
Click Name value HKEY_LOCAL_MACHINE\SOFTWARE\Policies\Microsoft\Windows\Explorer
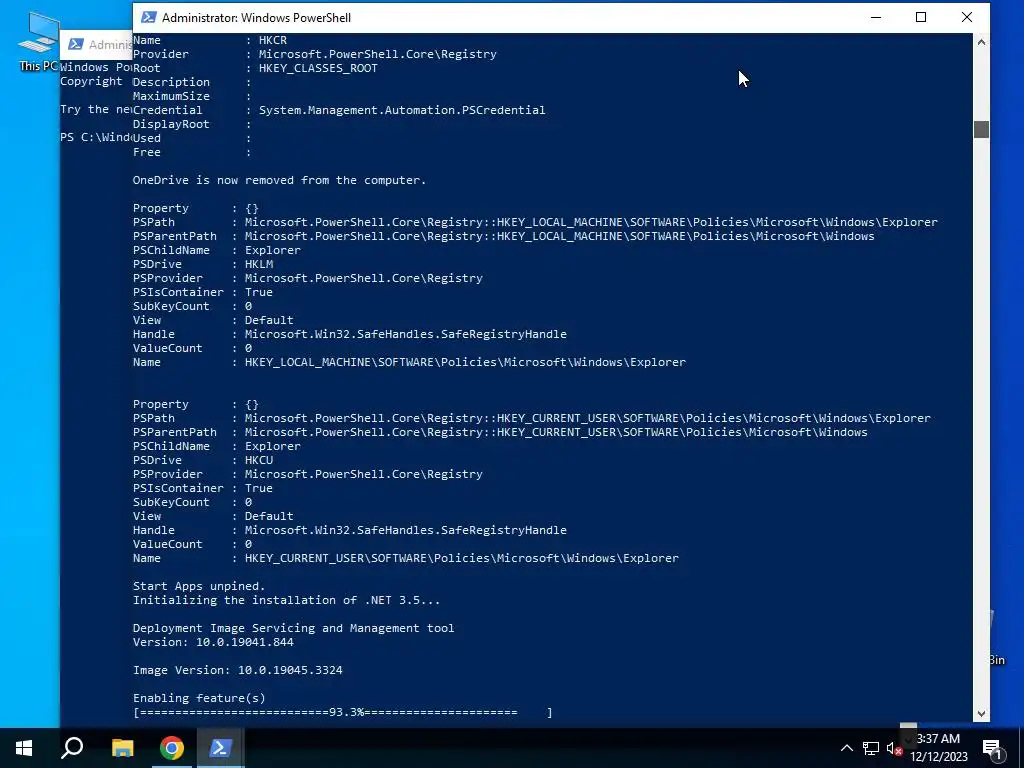point(466,362)
